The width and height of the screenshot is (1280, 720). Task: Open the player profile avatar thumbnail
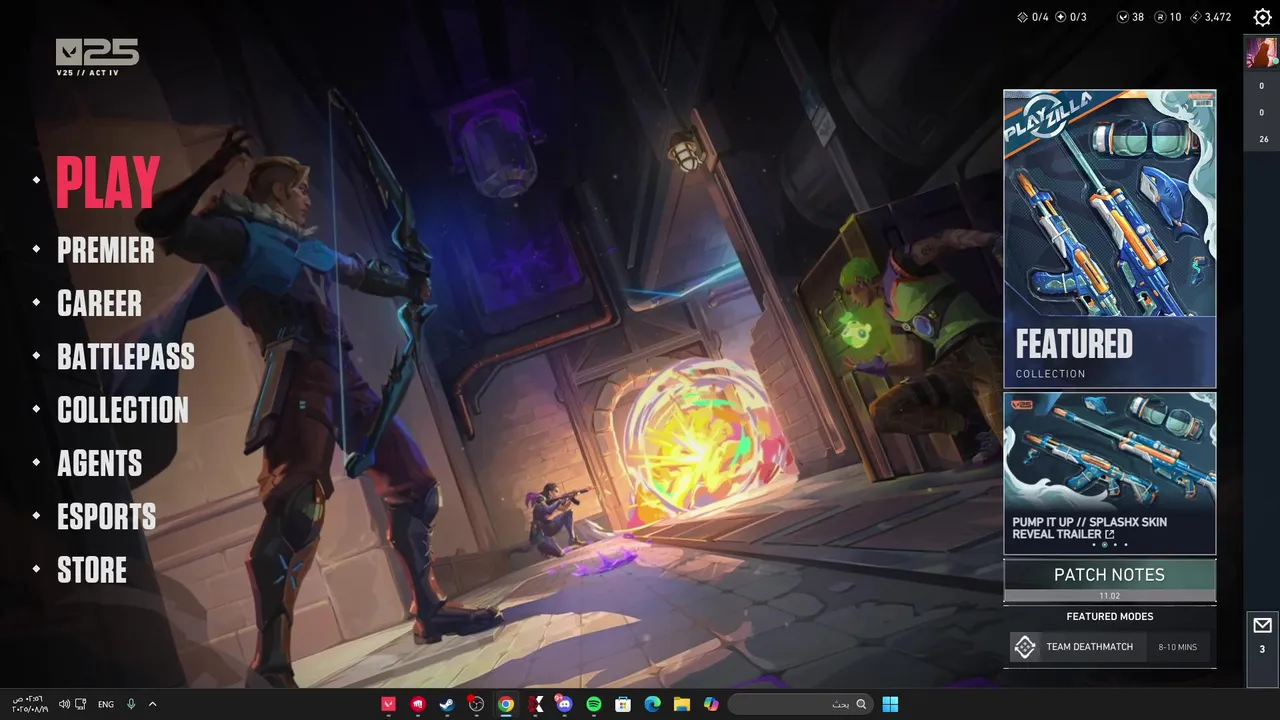(x=1261, y=53)
